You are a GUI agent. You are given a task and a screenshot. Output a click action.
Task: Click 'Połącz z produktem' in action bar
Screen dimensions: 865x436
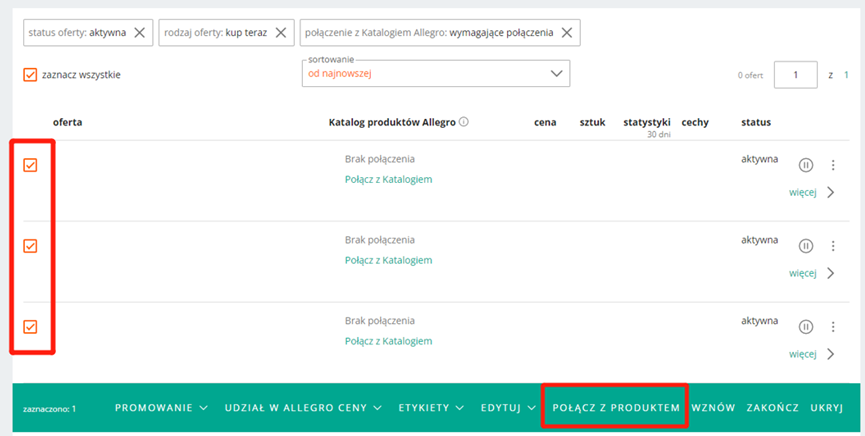(616, 408)
